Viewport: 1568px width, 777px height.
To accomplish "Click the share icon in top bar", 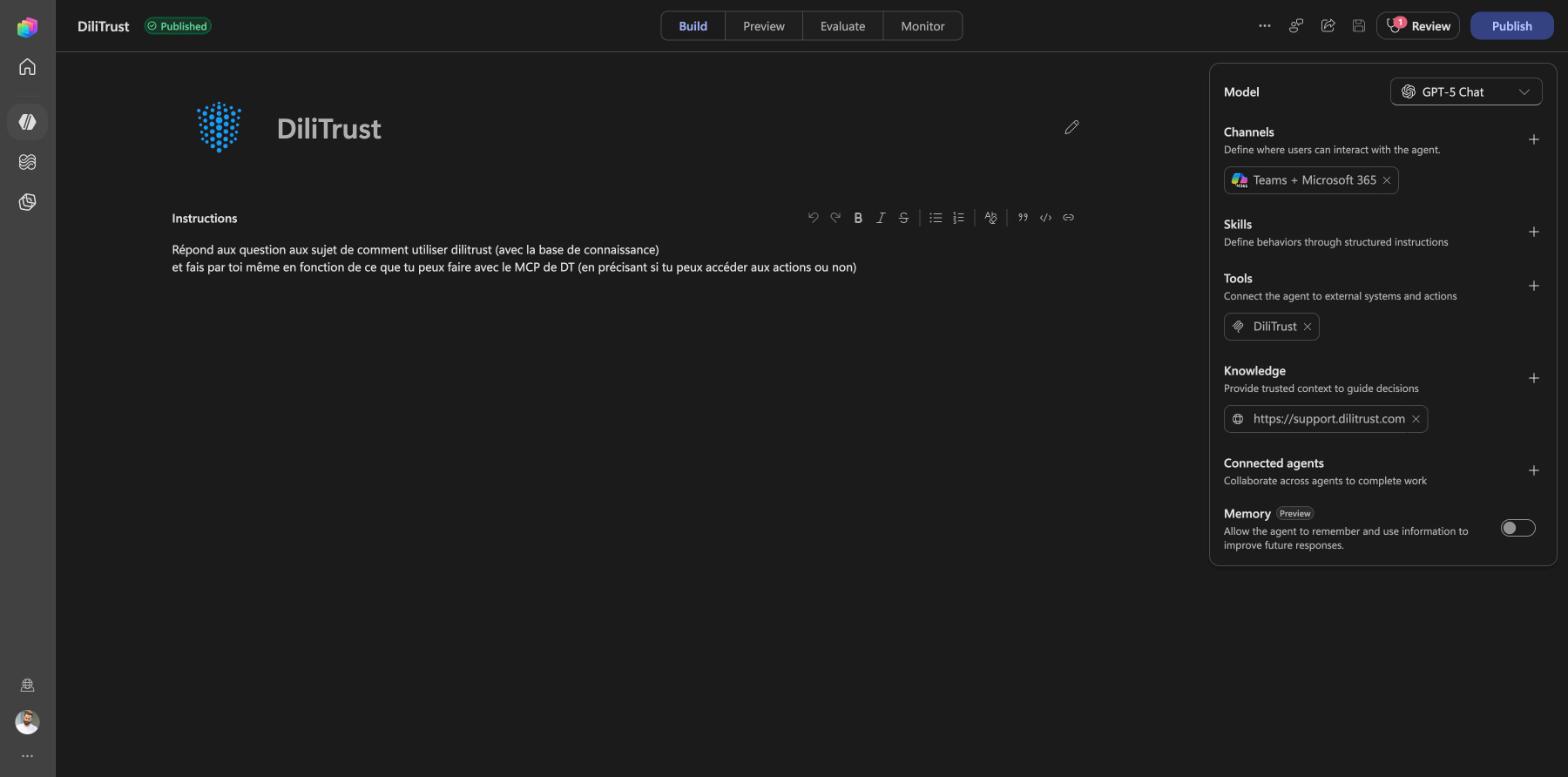I will coord(1328,26).
